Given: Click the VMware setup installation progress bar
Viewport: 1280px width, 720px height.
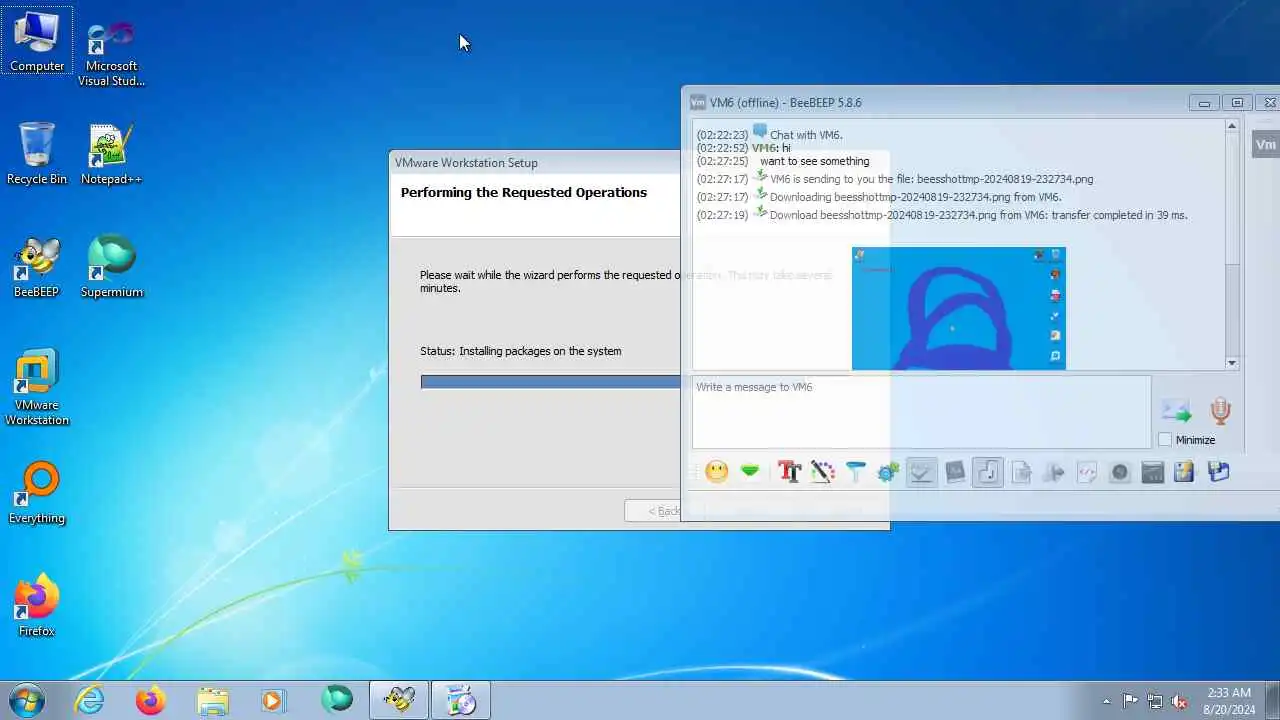Looking at the screenshot, I should pyautogui.click(x=551, y=382).
